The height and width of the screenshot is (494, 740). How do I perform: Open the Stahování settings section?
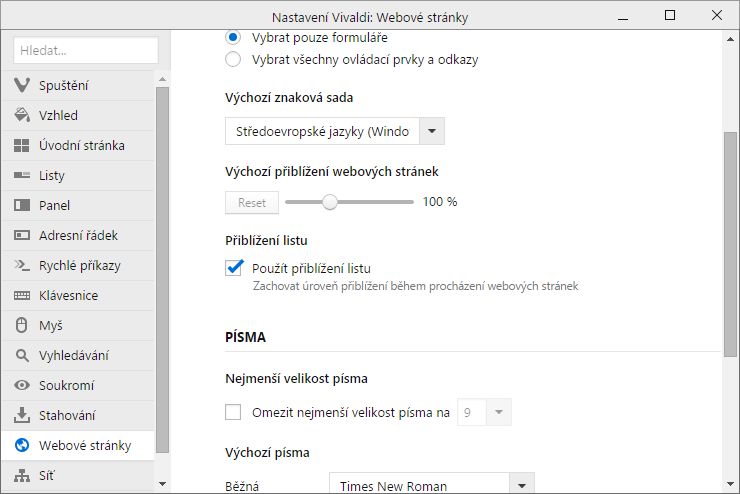pos(78,415)
